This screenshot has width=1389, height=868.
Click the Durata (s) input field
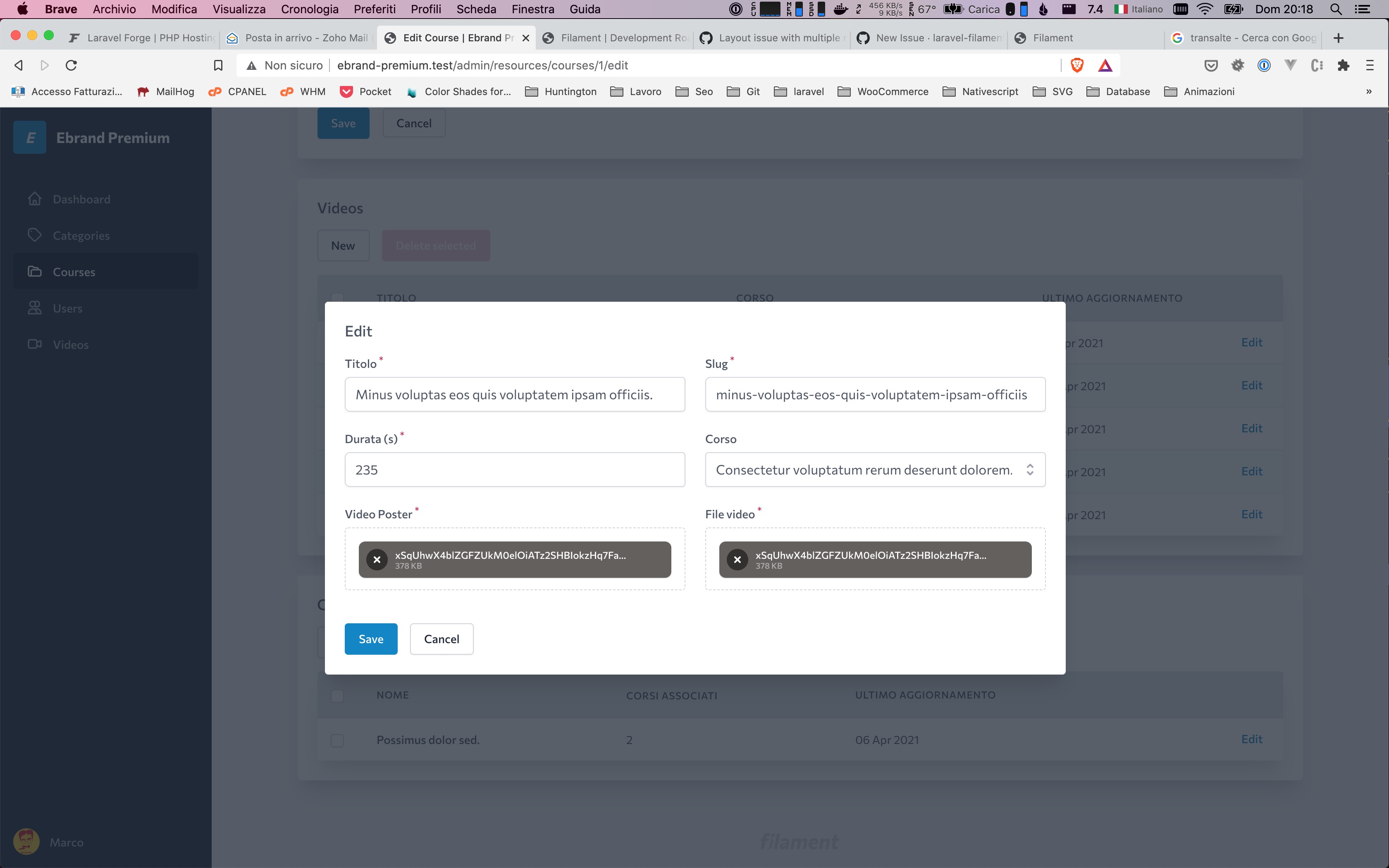click(x=515, y=470)
